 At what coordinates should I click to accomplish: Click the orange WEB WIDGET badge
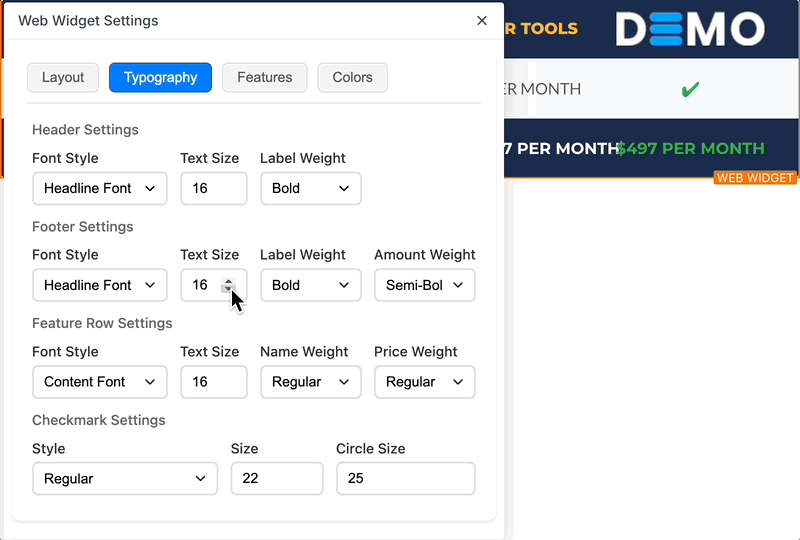[755, 178]
